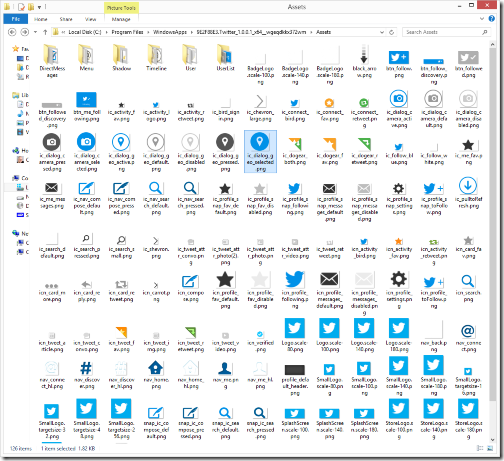Open the UserList folder
The width and height of the screenshot is (504, 461).
point(225,58)
